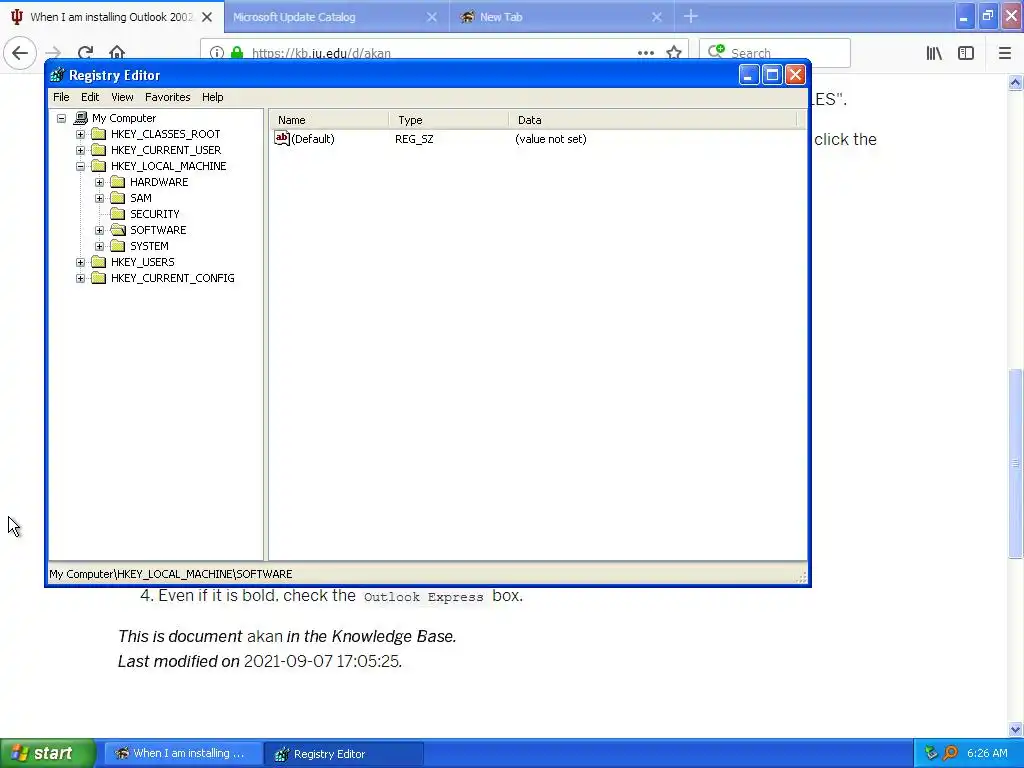
Task: Open the Edit menu in Registry Editor
Action: 90,97
